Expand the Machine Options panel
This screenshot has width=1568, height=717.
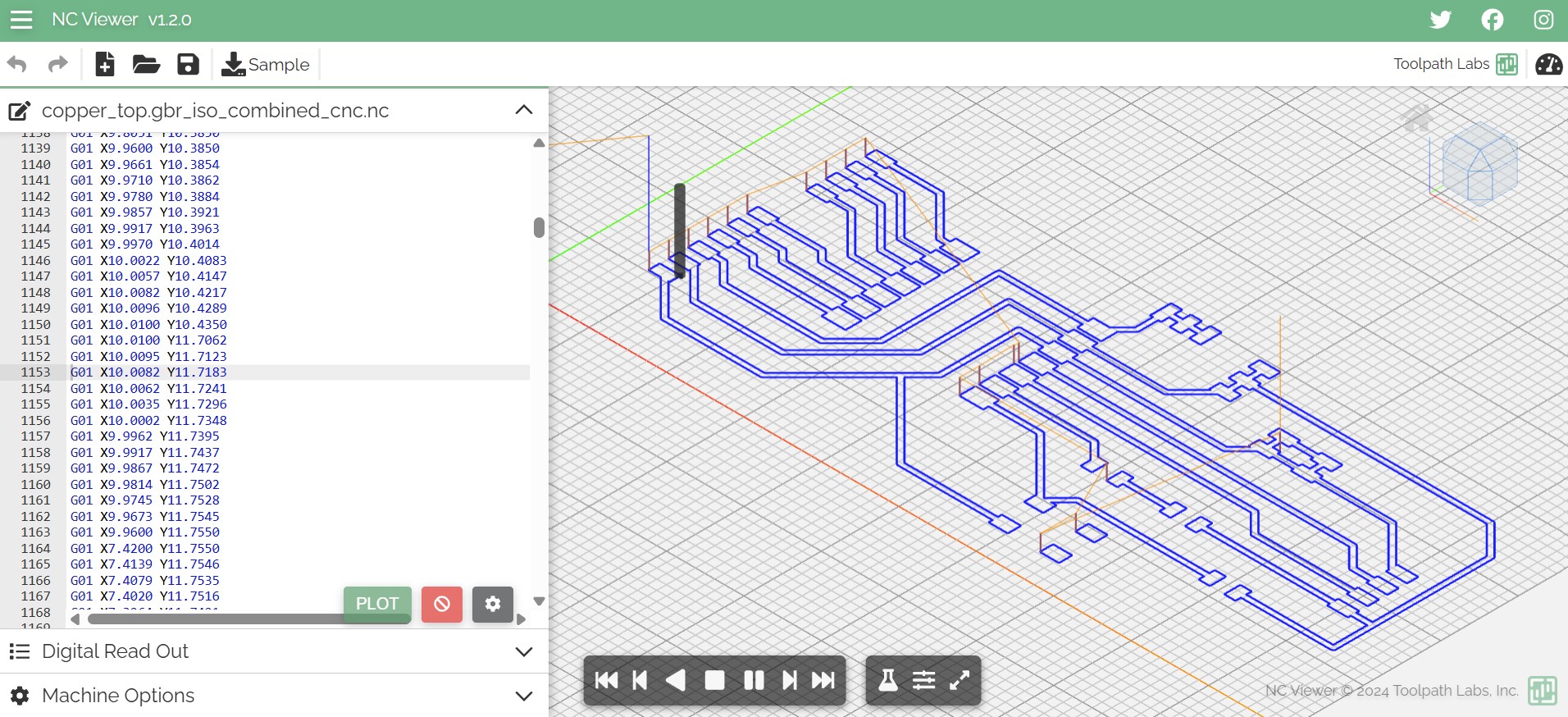click(523, 696)
